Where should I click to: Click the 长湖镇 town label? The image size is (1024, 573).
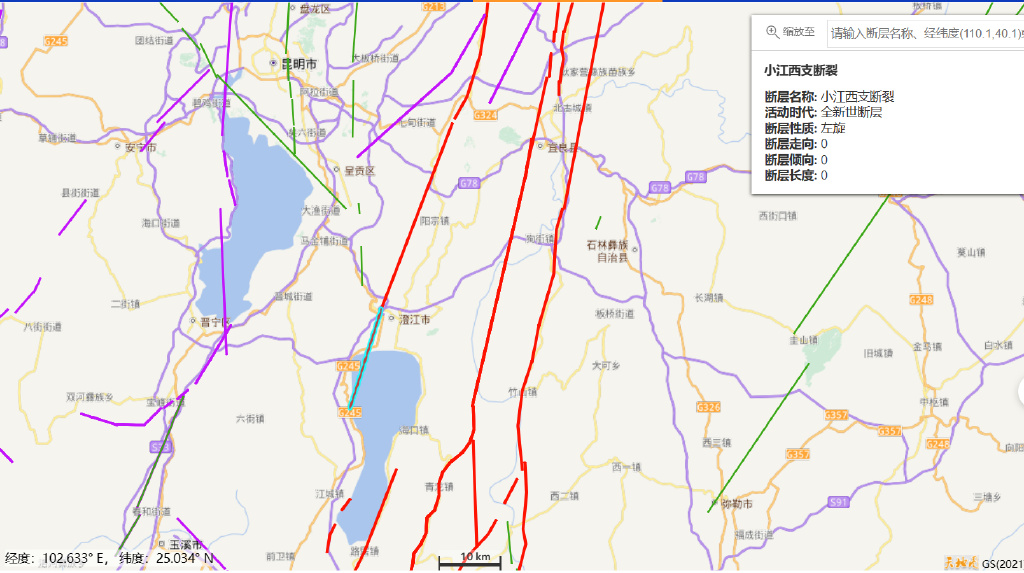click(x=709, y=298)
